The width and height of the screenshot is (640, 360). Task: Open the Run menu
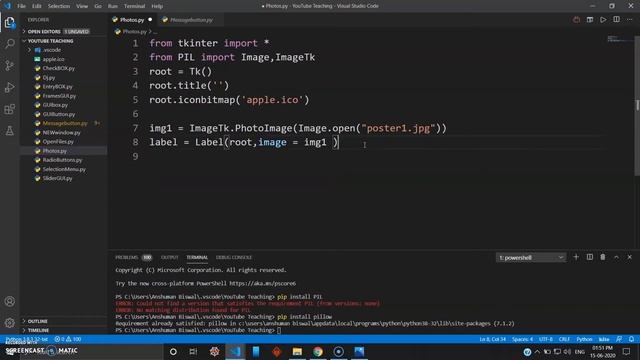click(113, 6)
